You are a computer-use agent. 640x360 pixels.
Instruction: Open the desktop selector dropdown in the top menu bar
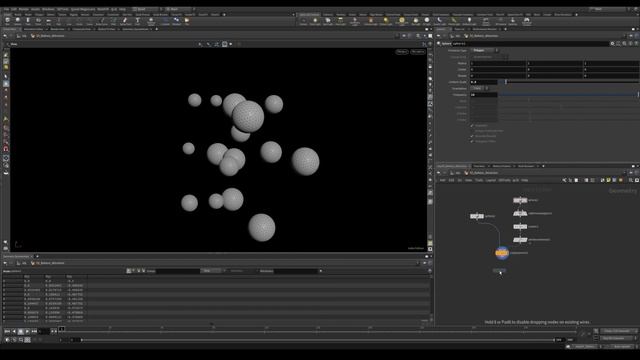point(146,9)
